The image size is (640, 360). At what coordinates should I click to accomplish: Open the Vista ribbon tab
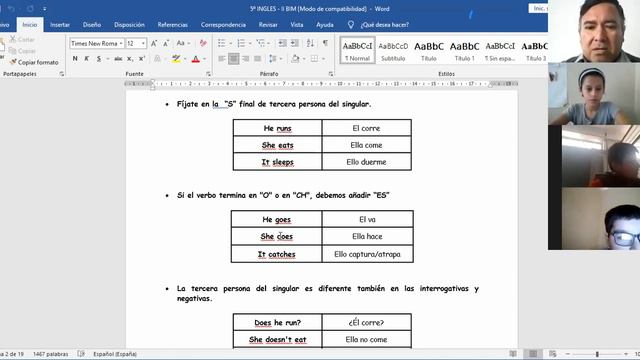297,24
